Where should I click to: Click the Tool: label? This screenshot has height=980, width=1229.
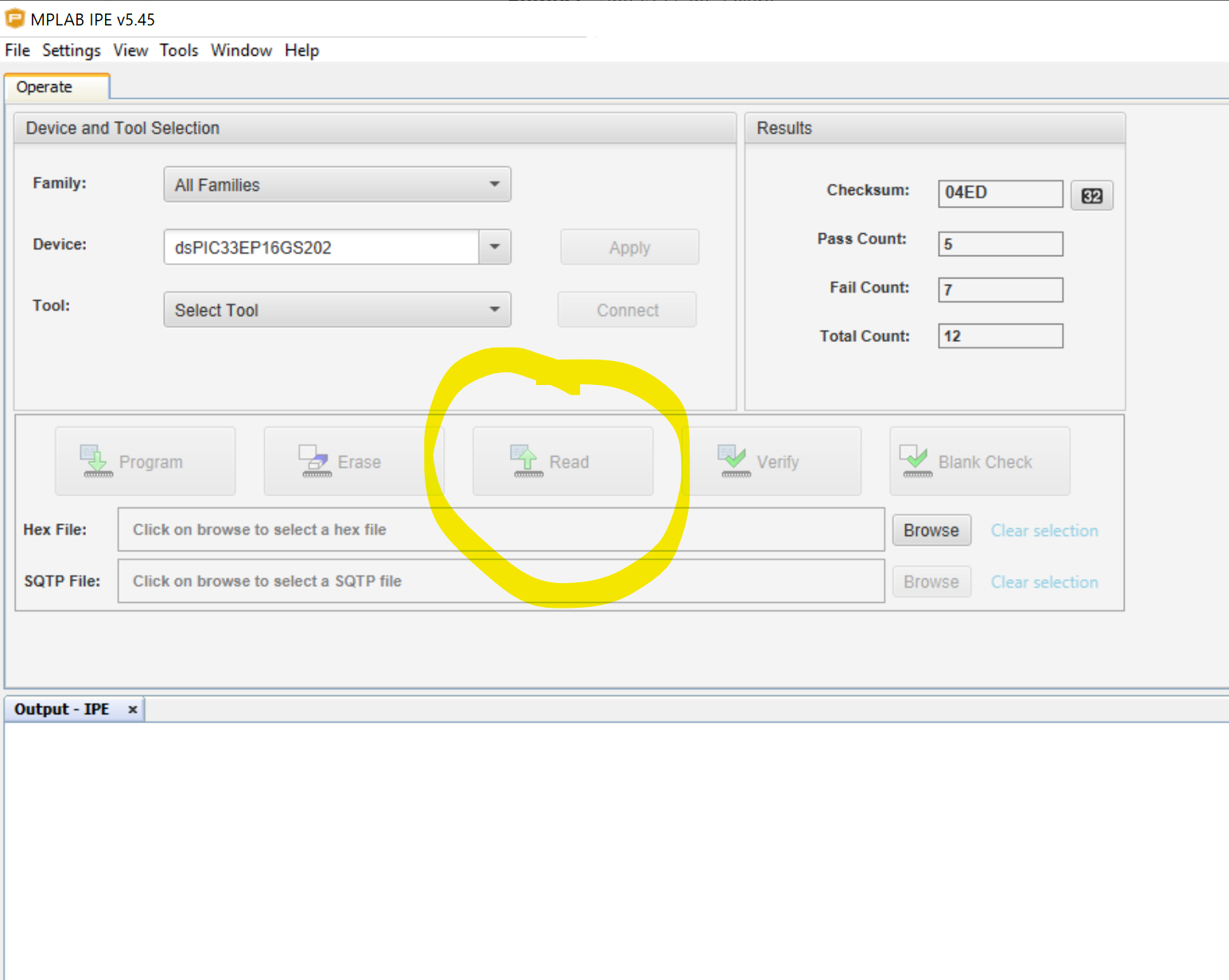click(x=51, y=305)
